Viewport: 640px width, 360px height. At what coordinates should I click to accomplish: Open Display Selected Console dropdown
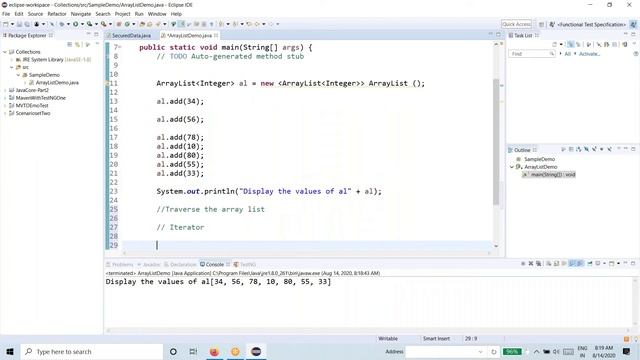(x=604, y=264)
